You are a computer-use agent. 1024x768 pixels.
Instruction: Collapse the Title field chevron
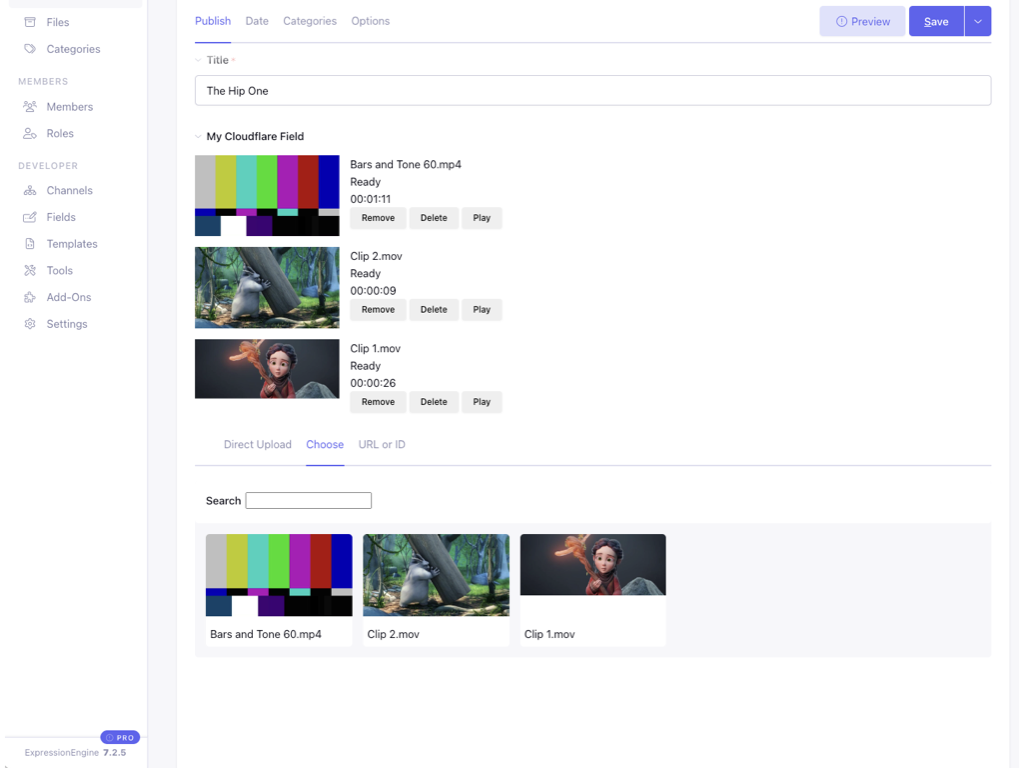coord(198,60)
